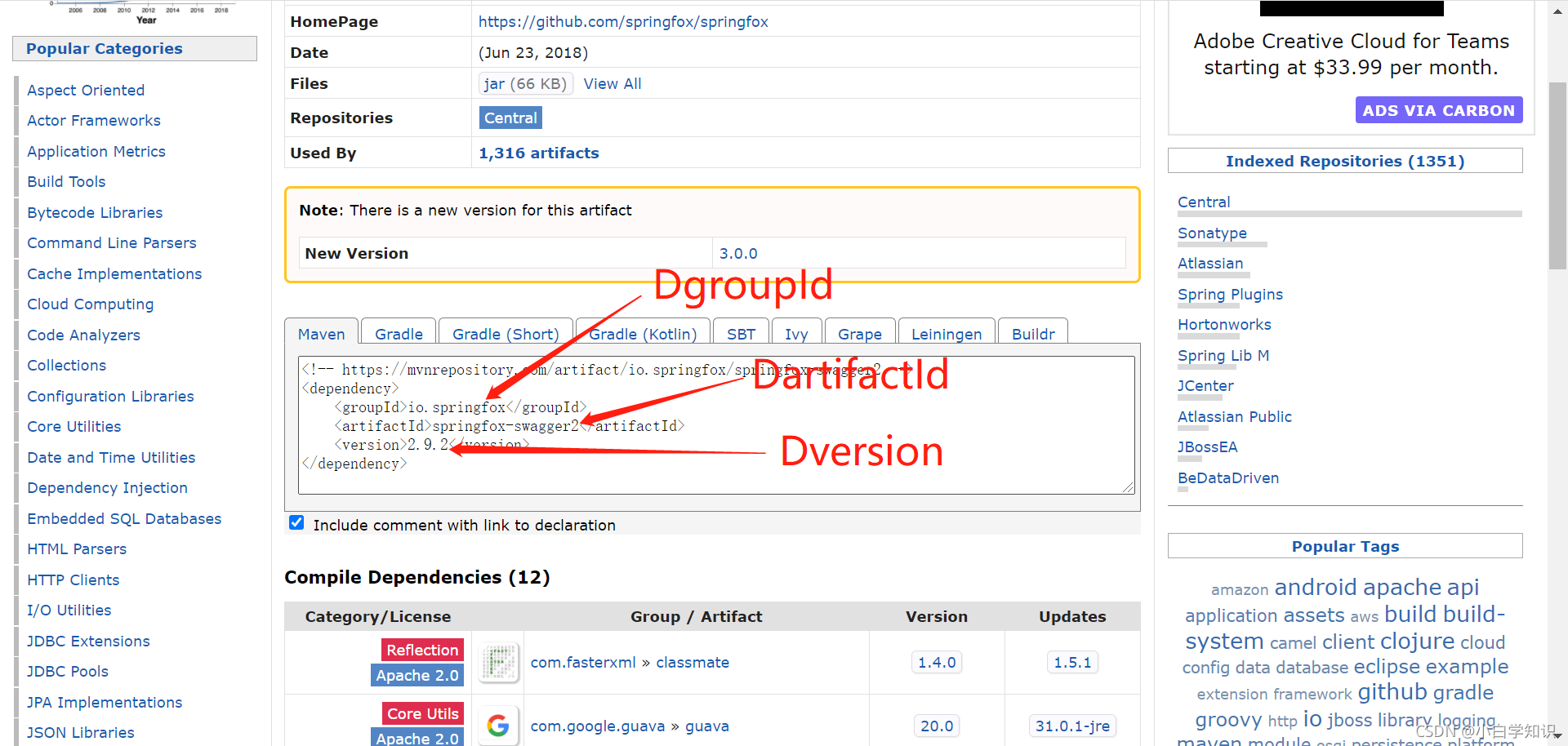Toggle include comment with link checkbox
This screenshot has height=746, width=1568.
296,523
